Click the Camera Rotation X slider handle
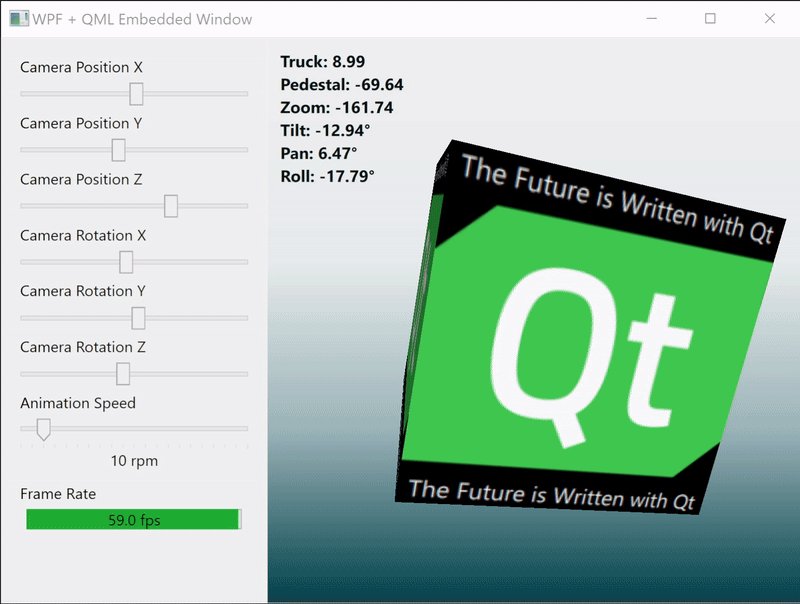 coord(126,262)
